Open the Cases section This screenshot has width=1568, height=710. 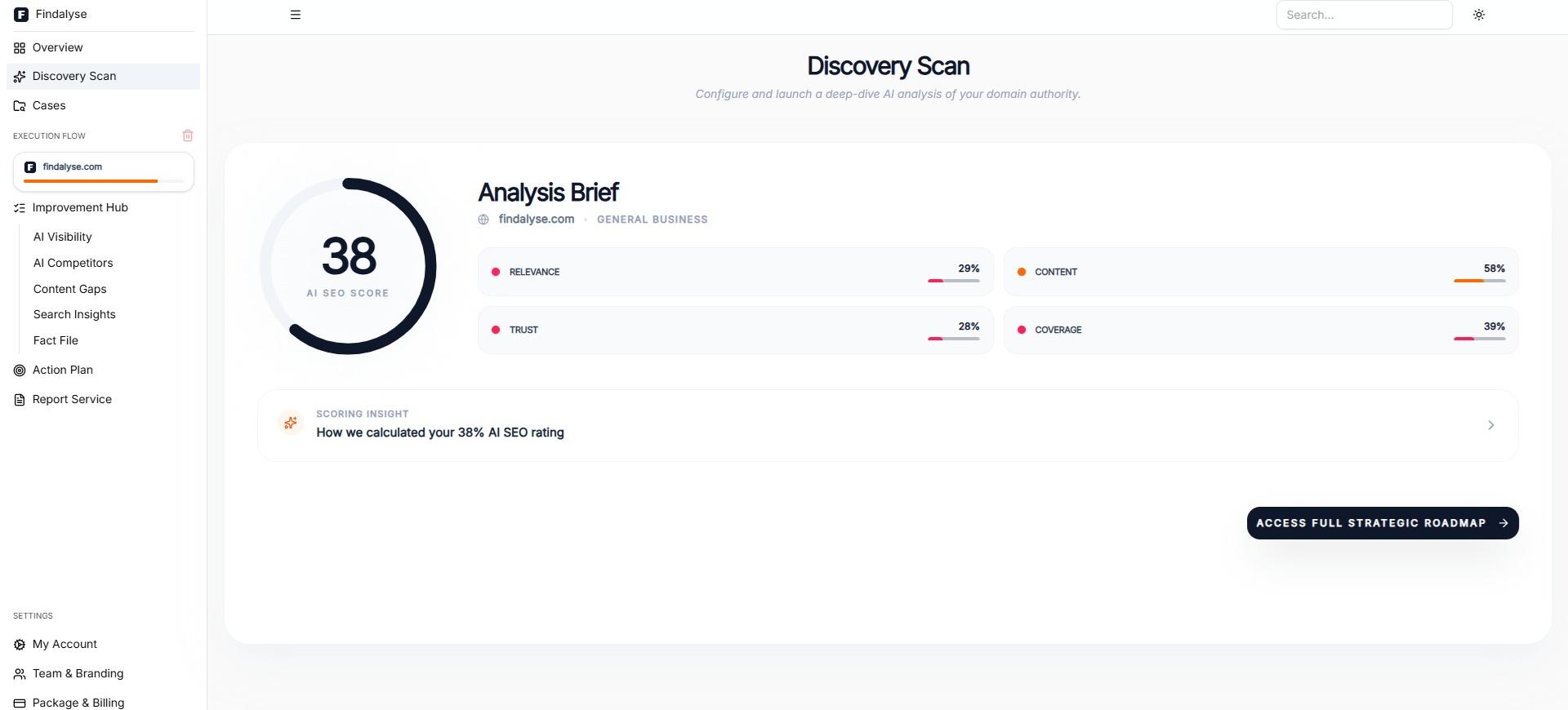pyautogui.click(x=103, y=105)
